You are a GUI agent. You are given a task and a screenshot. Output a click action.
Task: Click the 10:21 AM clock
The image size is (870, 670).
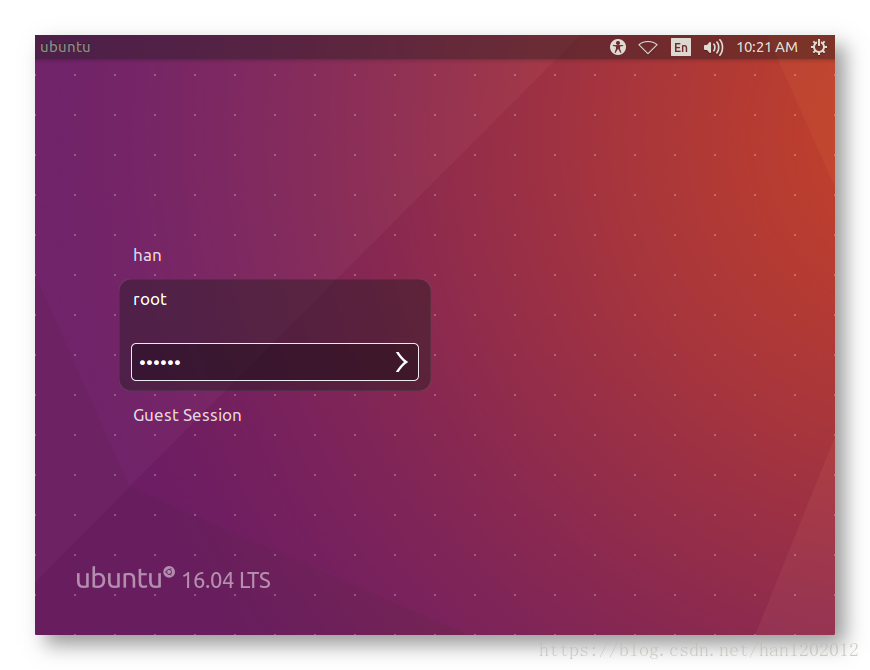767,47
